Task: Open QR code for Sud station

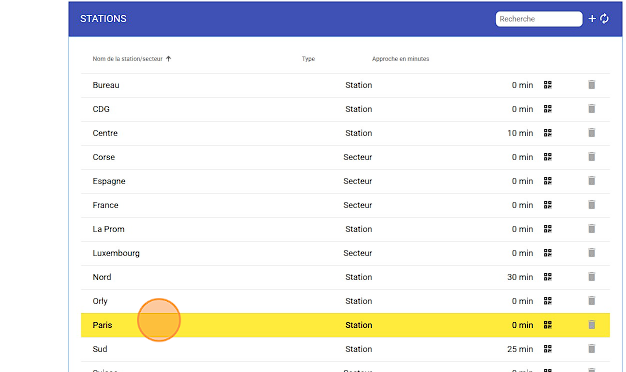Action: [x=548, y=349]
